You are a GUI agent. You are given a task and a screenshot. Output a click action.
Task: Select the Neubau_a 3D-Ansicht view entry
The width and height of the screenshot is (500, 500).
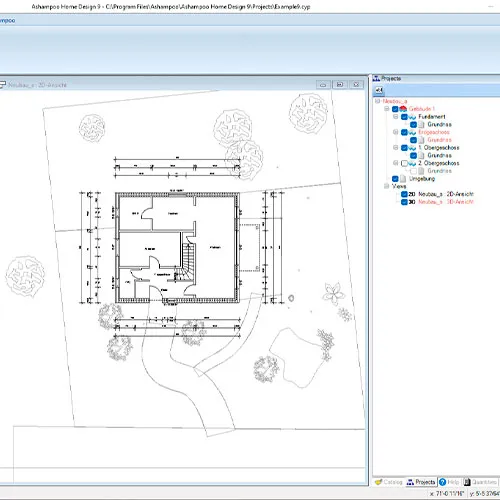[x=446, y=202]
